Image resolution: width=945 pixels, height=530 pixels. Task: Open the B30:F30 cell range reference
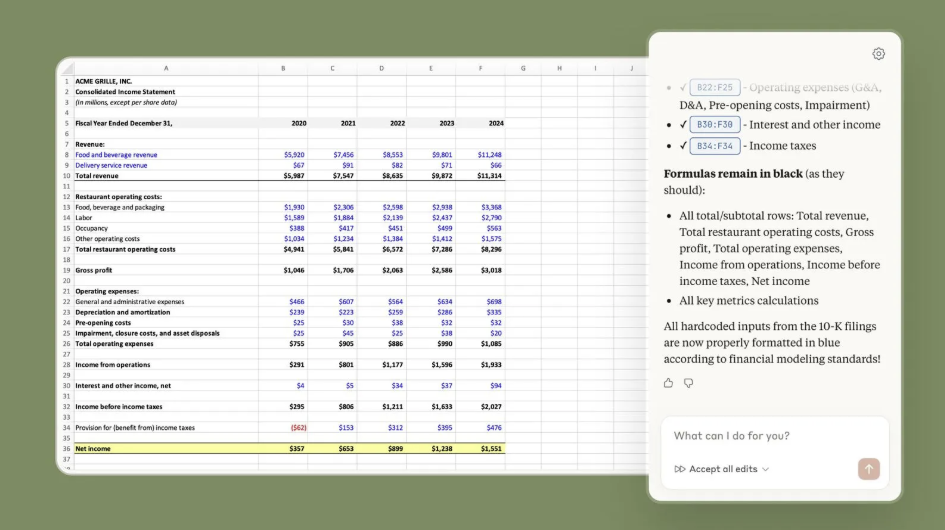[714, 125]
